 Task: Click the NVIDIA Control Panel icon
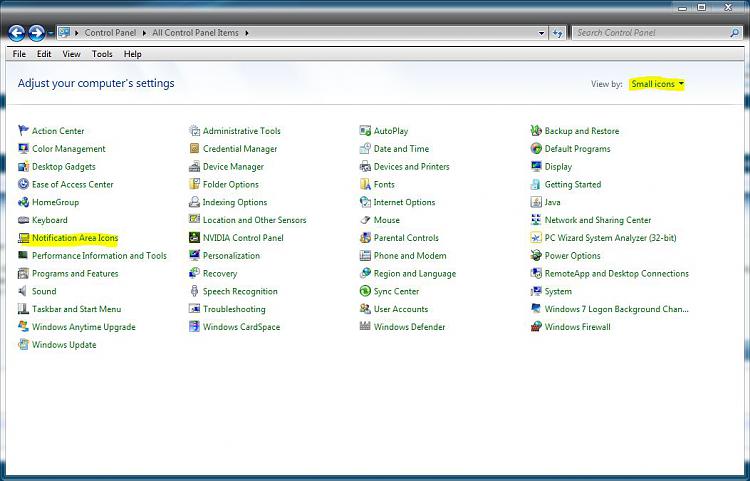tap(194, 237)
